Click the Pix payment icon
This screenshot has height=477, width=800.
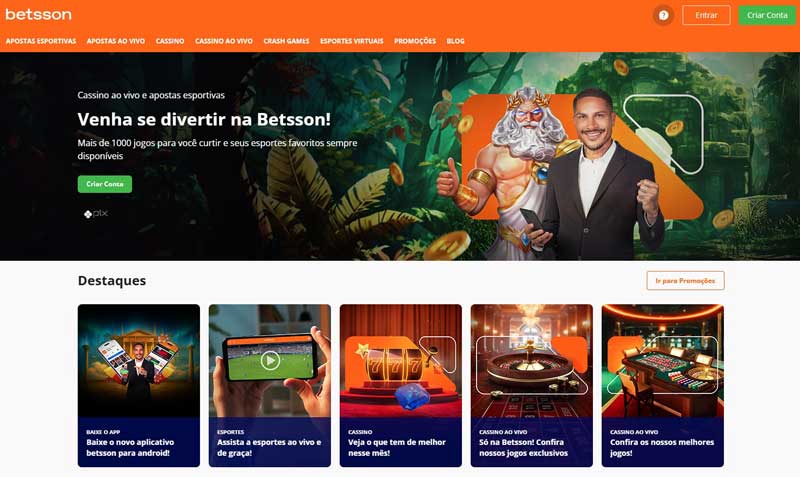(x=96, y=214)
